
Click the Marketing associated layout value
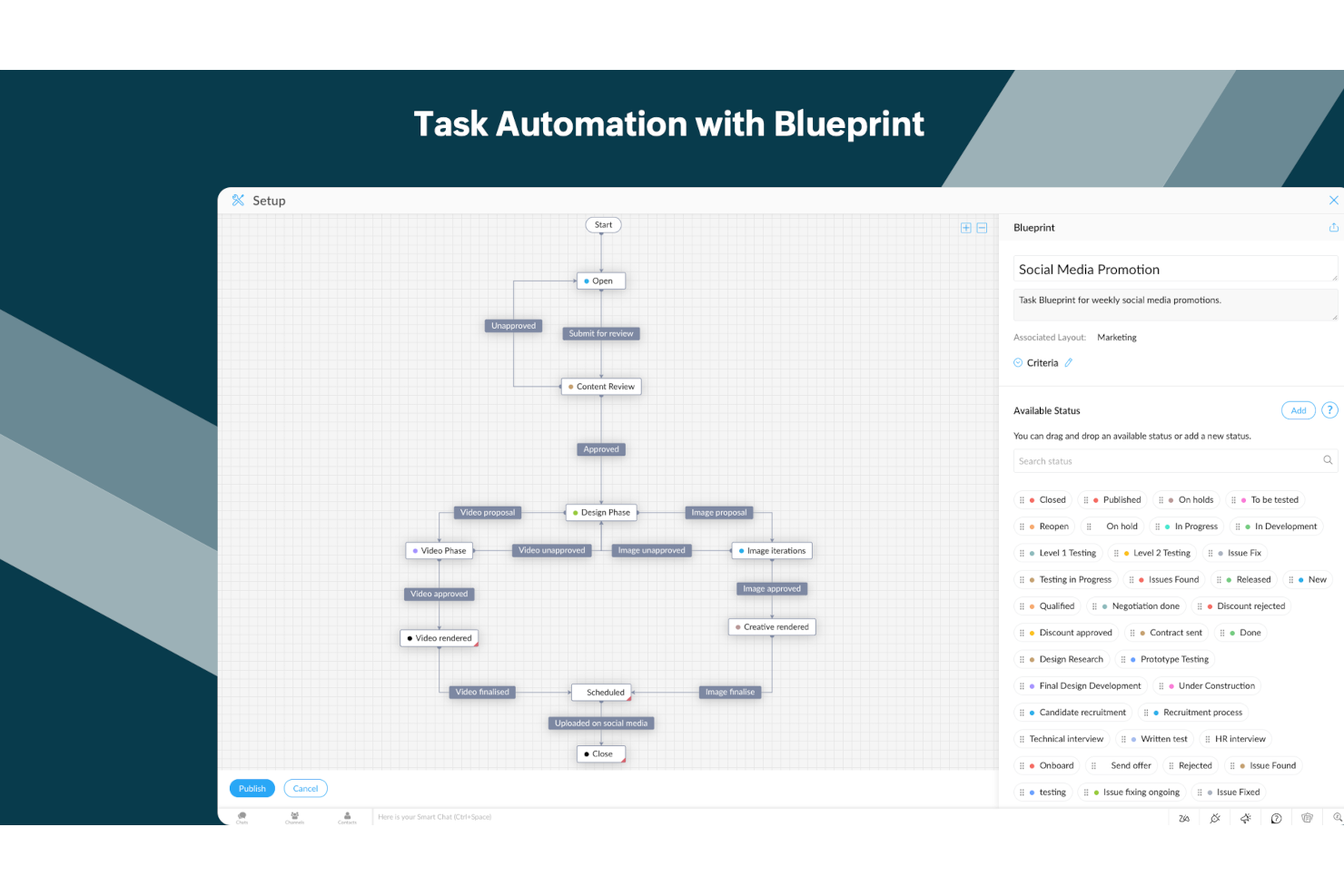tap(1117, 338)
